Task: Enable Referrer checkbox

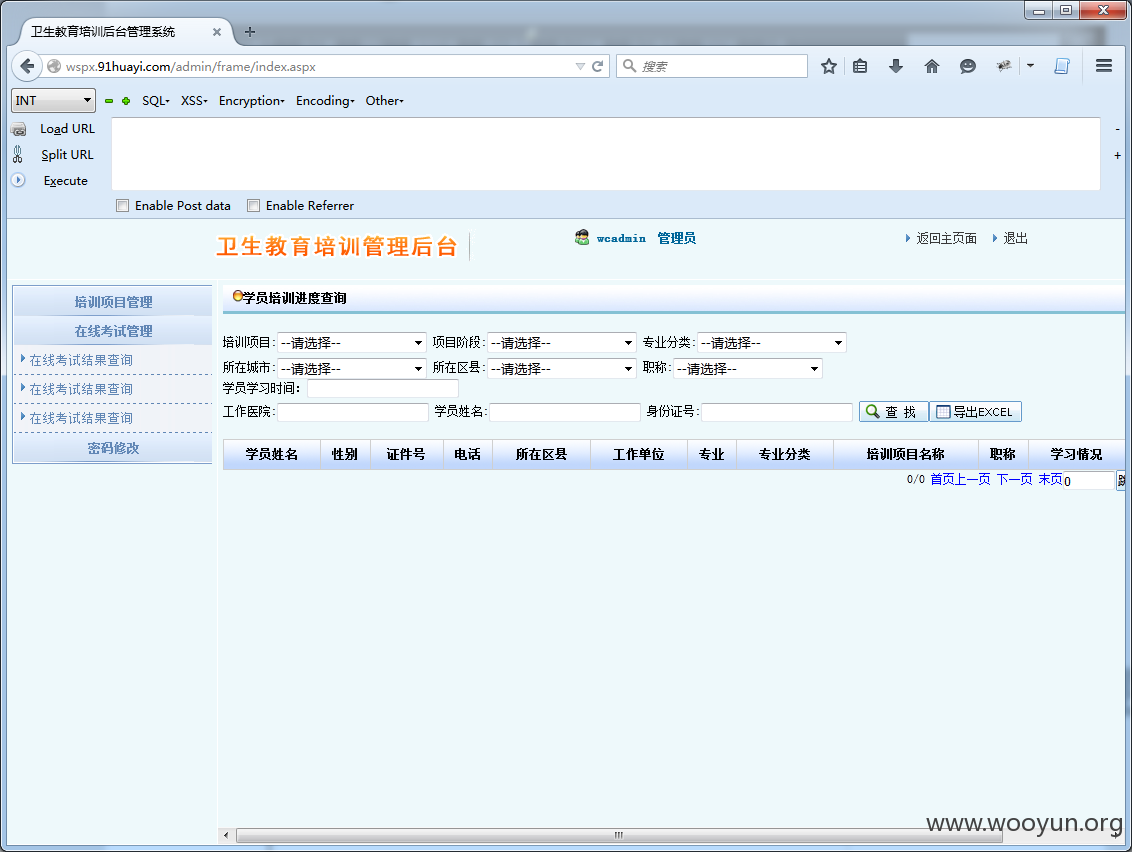Action: coord(253,206)
